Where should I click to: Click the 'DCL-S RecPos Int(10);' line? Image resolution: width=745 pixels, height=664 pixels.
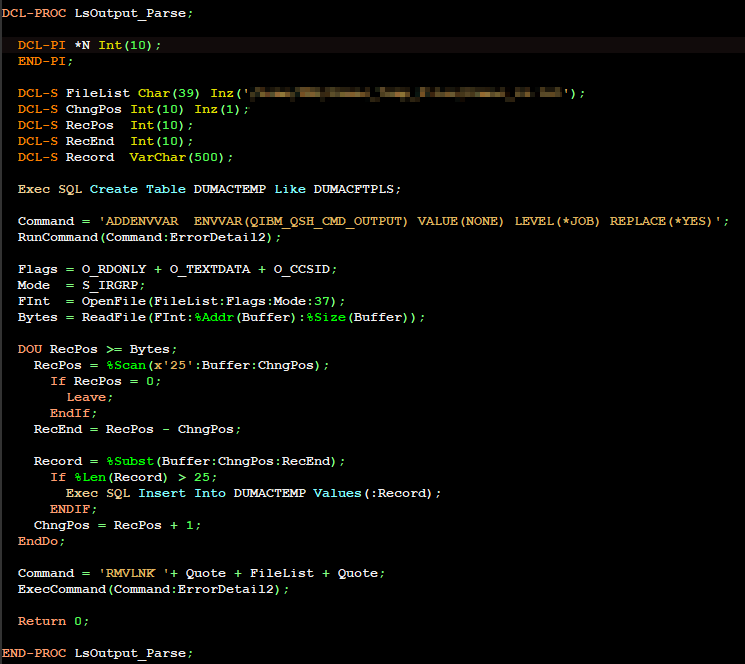coord(105,125)
